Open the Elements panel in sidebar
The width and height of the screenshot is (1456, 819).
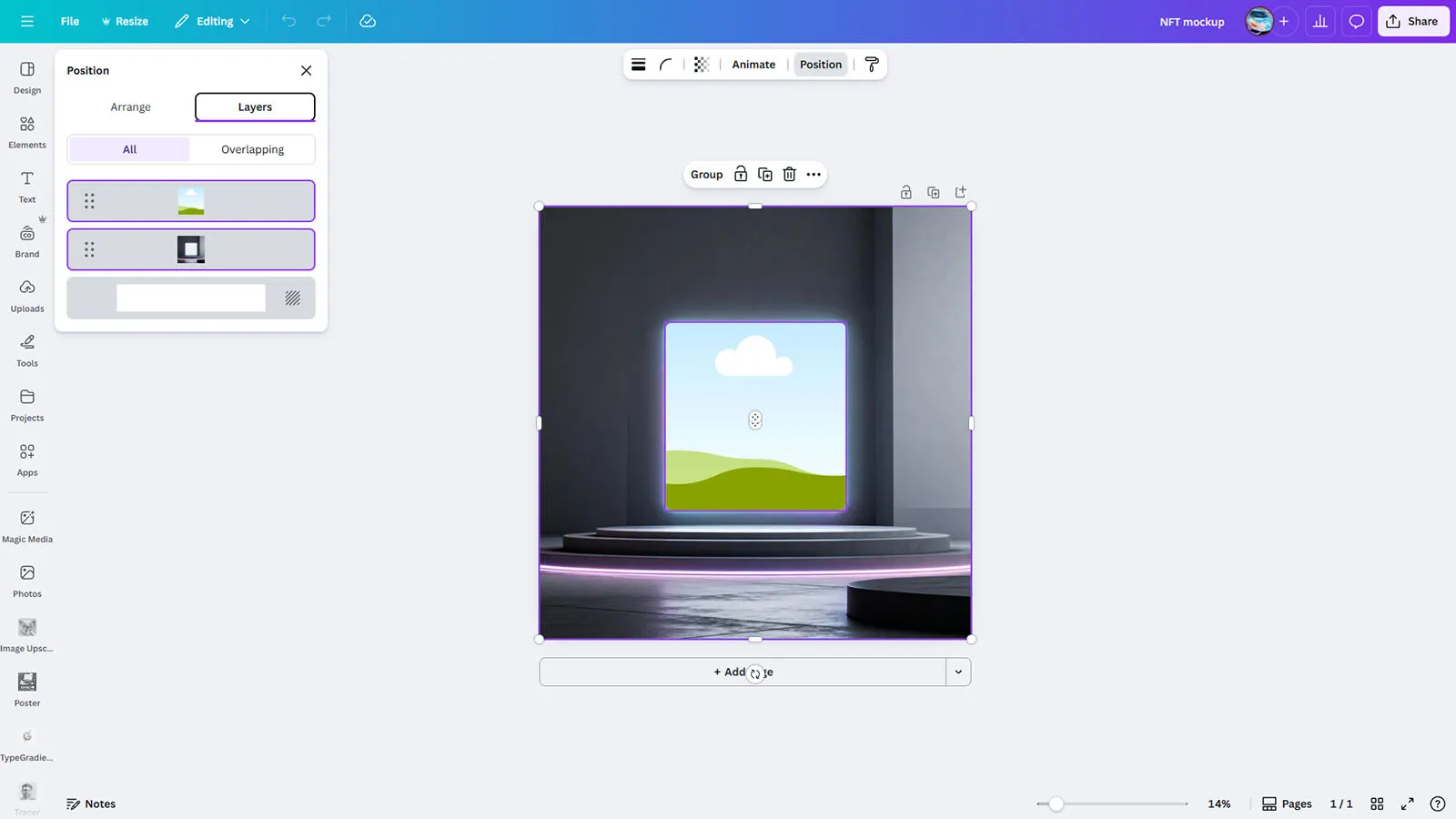[x=27, y=131]
